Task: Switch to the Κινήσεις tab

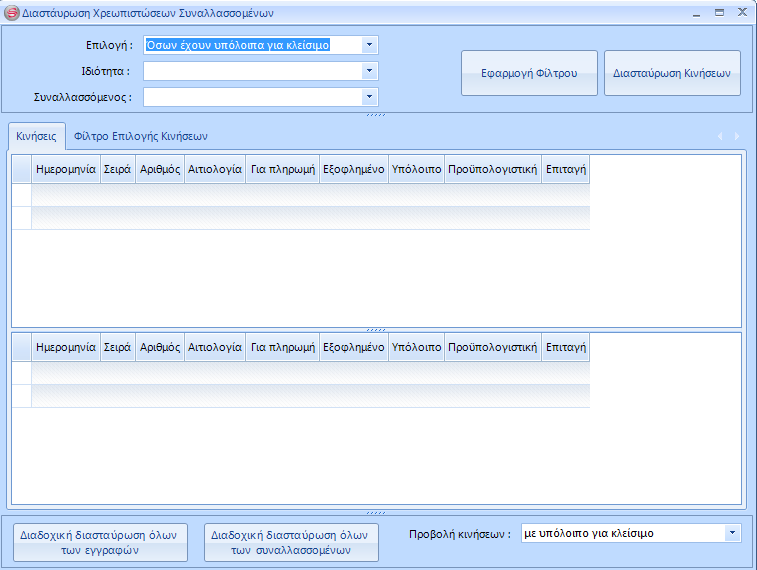Action: pos(36,136)
